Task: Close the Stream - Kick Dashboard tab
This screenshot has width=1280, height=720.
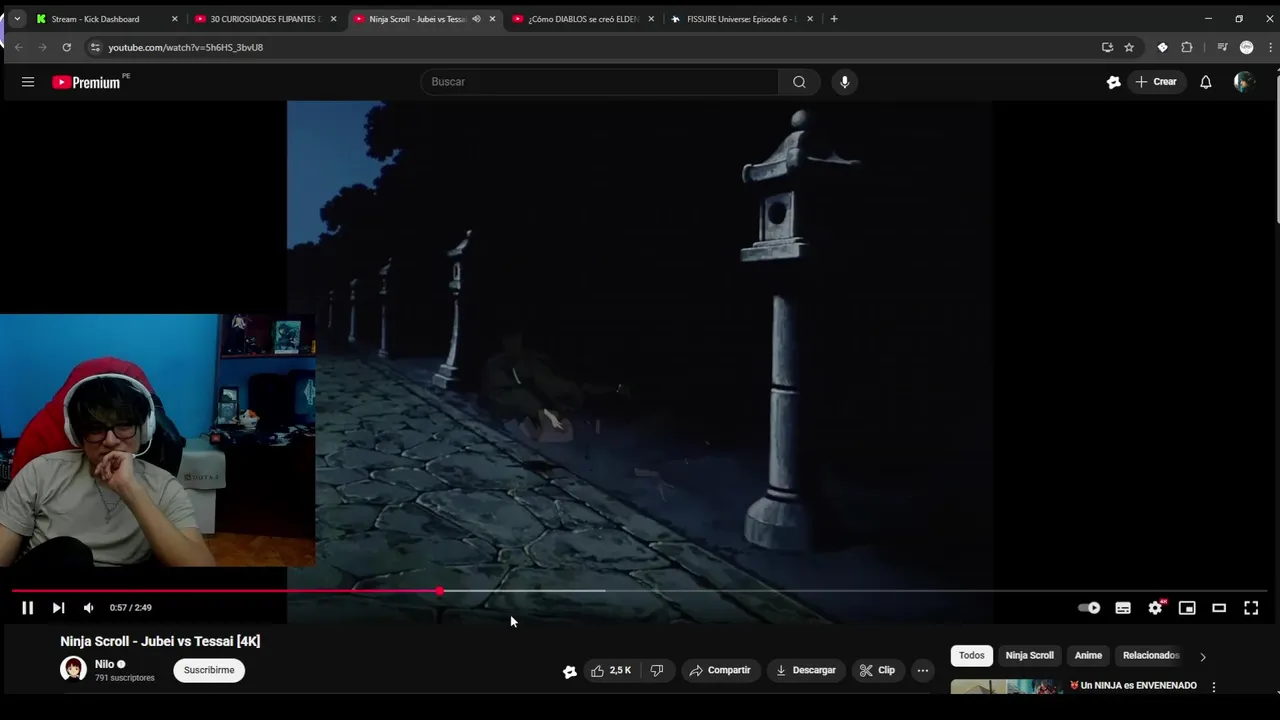Action: click(x=175, y=19)
